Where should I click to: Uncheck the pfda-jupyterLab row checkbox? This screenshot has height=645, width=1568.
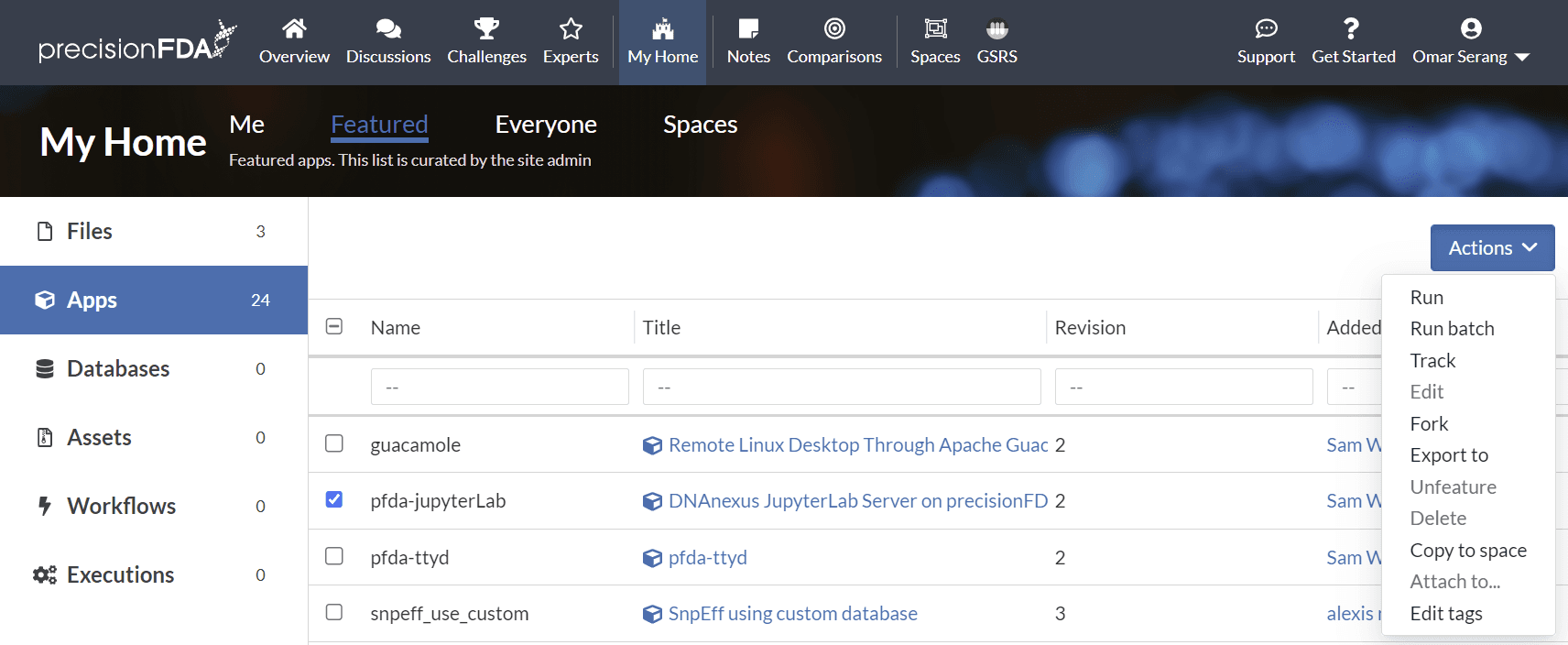coord(334,499)
